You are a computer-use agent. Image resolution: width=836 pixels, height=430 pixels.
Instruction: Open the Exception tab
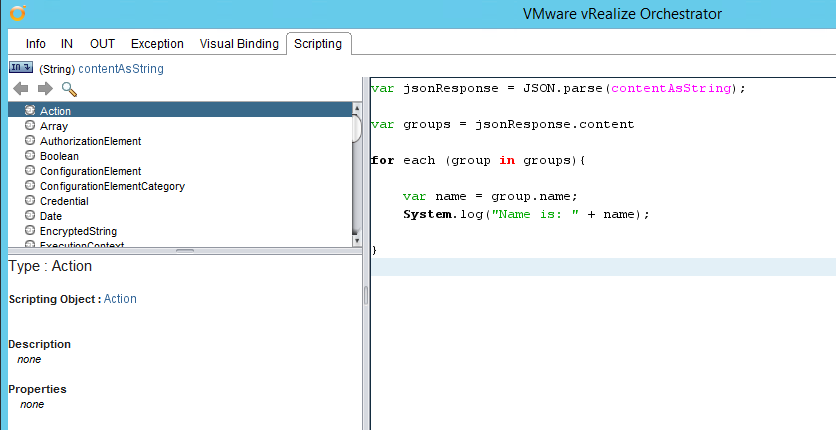tap(157, 44)
